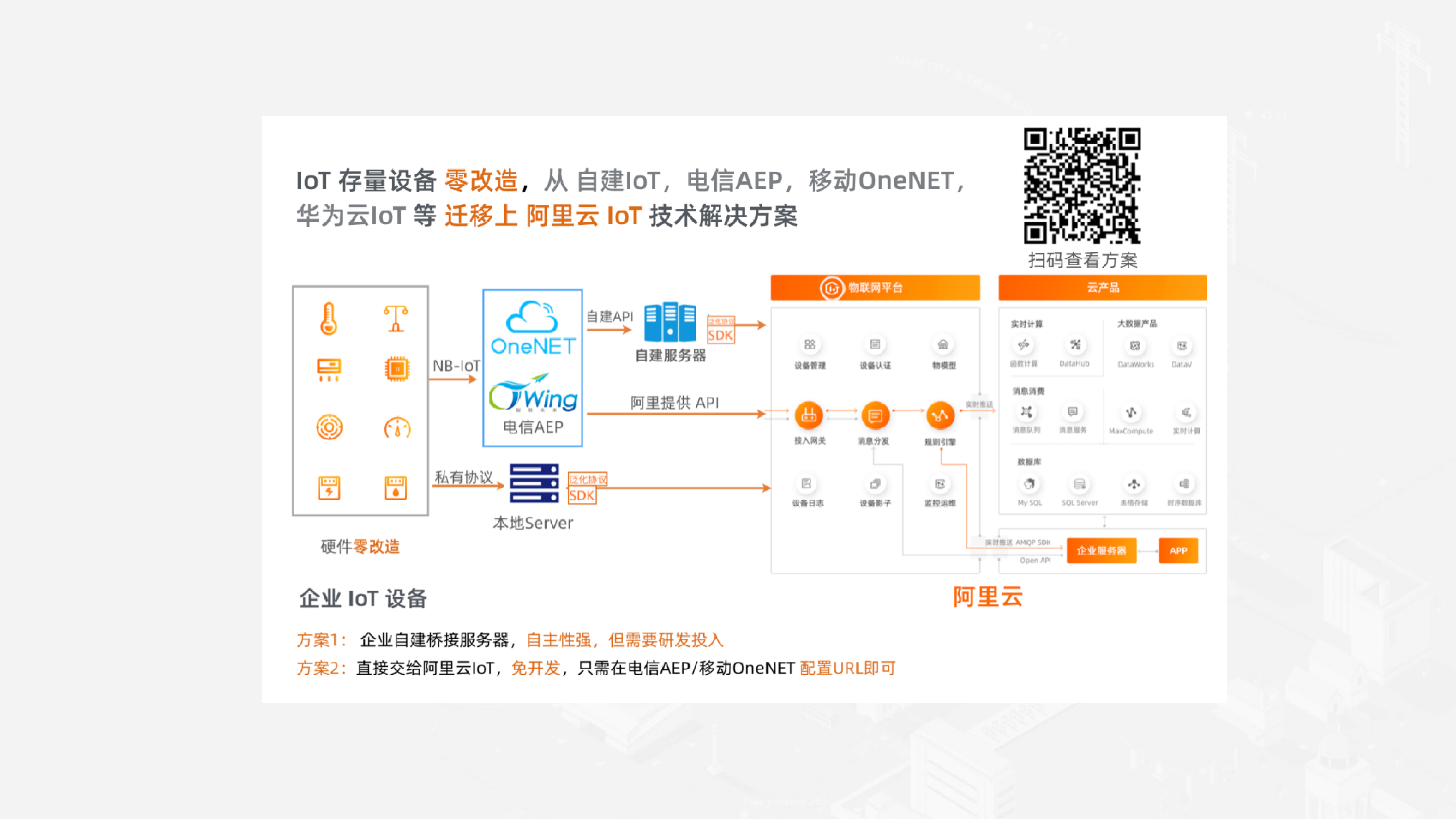Click the orange chip device icon
Screen dimensions: 1456x819
tap(397, 369)
